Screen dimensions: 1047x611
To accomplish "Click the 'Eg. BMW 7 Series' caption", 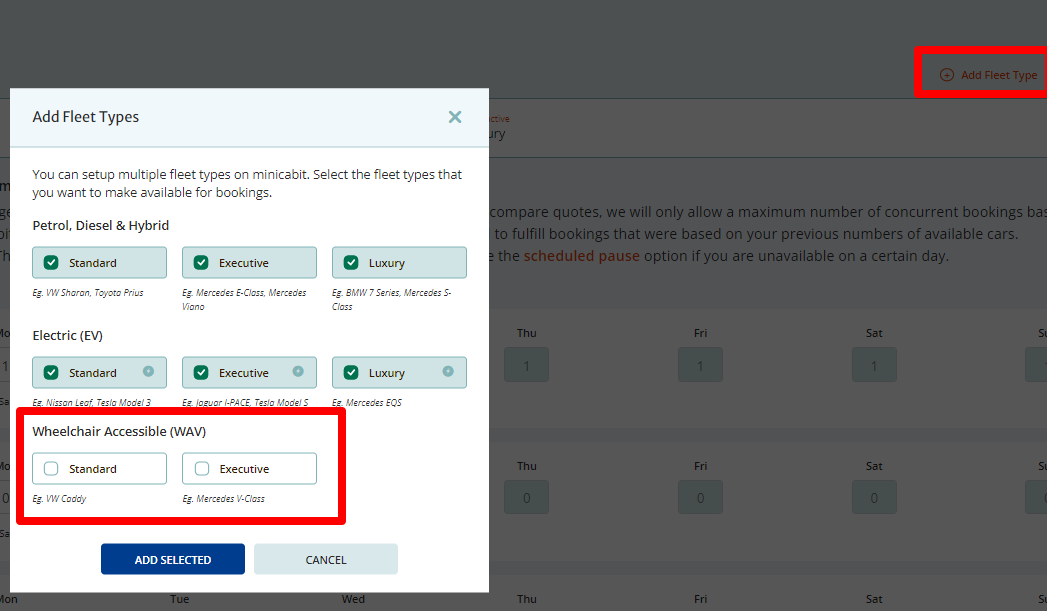I will pos(391,299).
